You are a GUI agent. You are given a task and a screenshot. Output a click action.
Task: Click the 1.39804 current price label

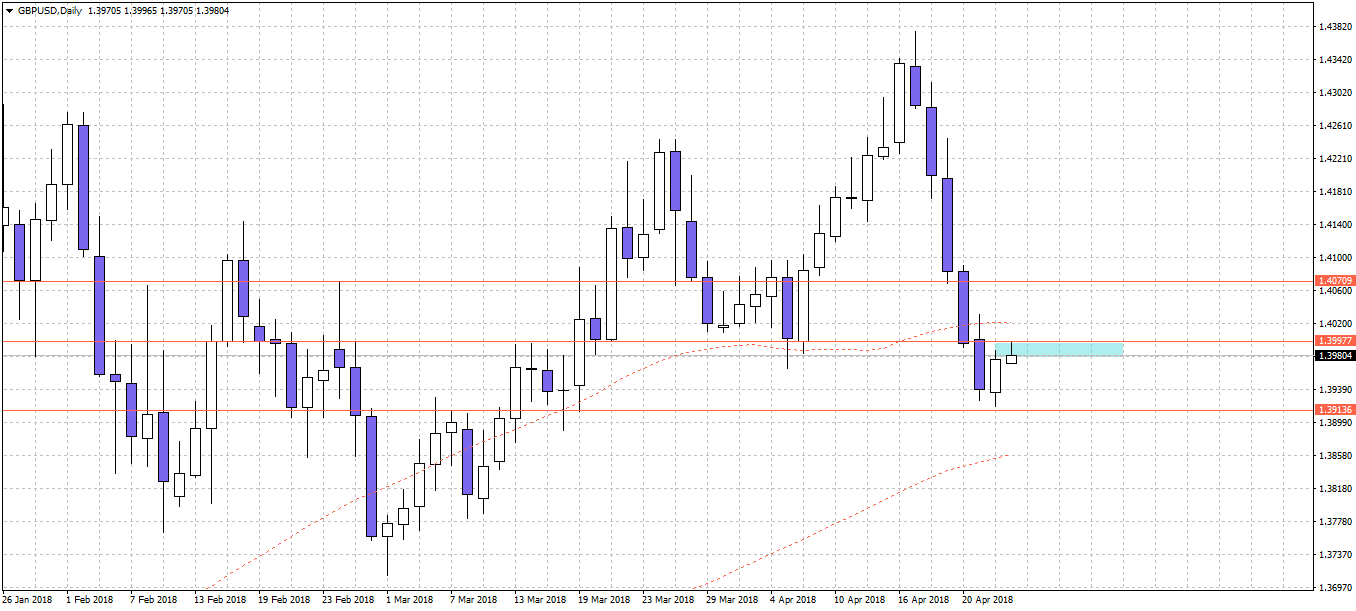[x=1336, y=355]
